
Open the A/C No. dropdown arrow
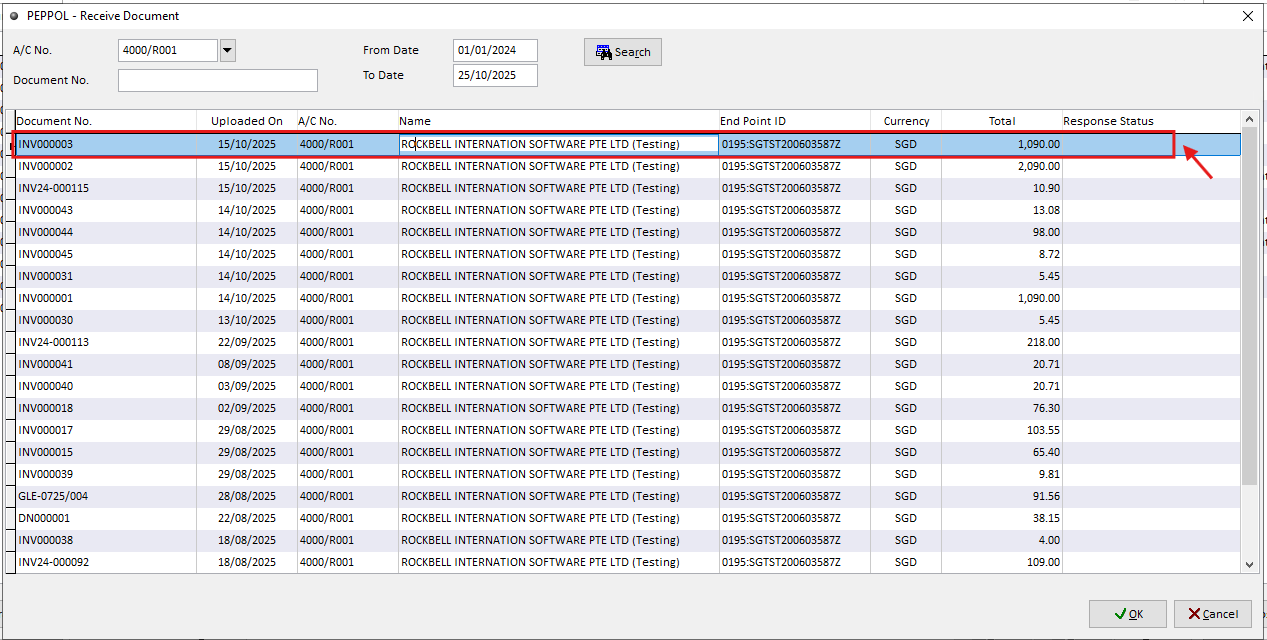point(227,50)
